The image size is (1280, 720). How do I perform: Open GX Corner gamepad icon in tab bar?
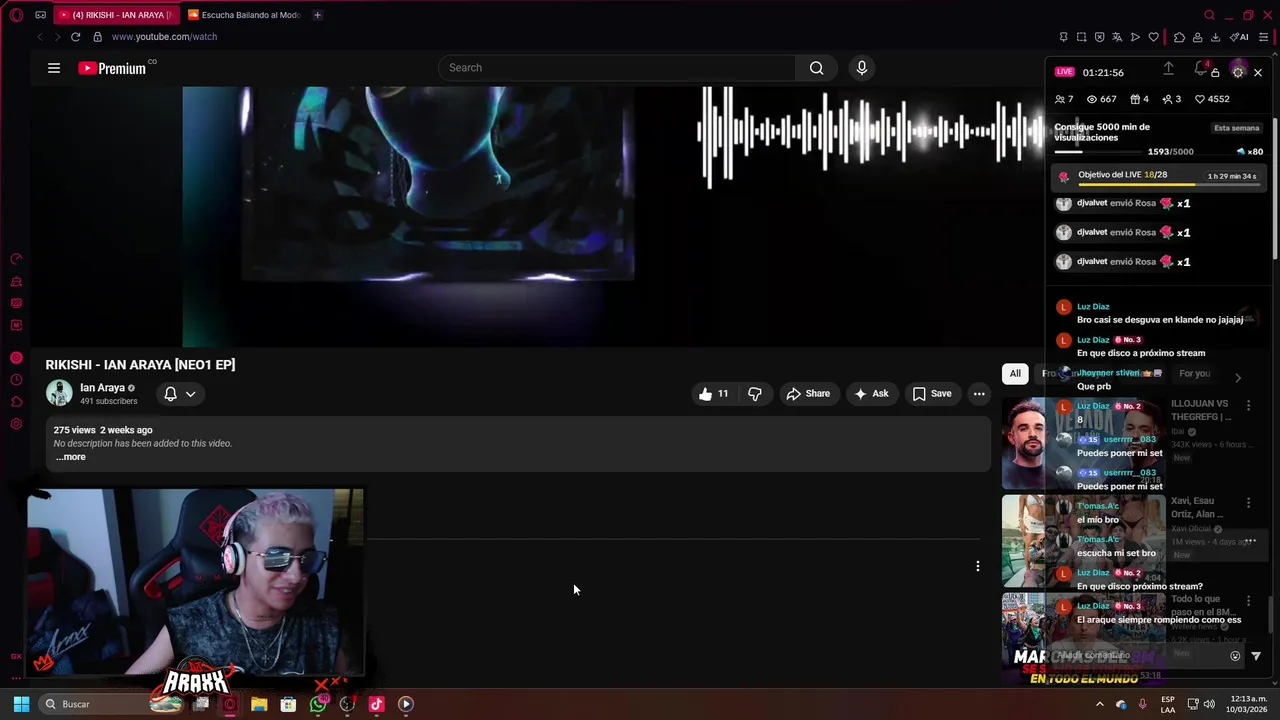(40, 15)
